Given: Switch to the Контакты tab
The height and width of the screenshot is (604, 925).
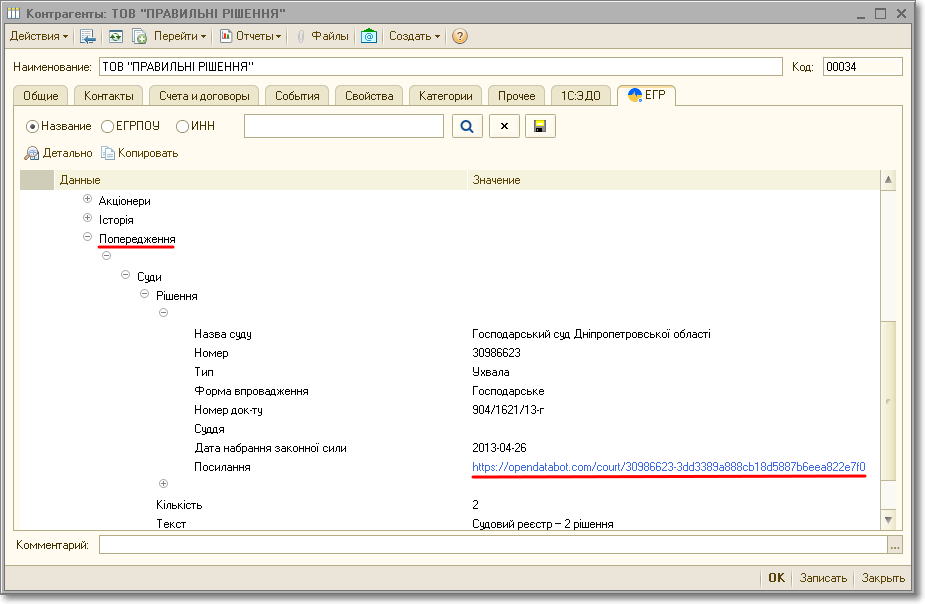Looking at the screenshot, I should coord(109,96).
